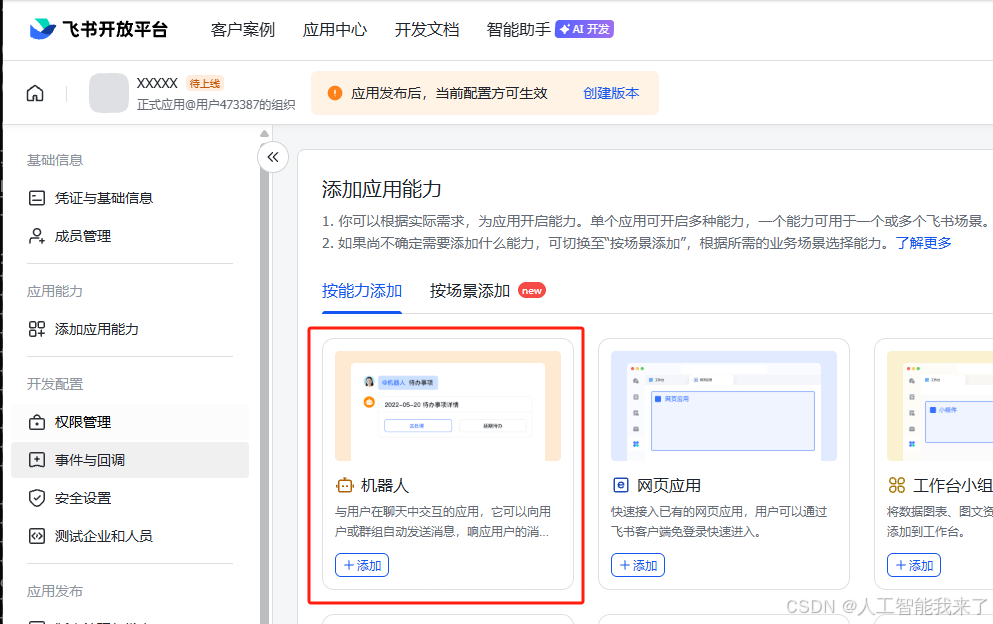This screenshot has width=993, height=624.
Task: Click 基础信息 section header
Action: 55,160
